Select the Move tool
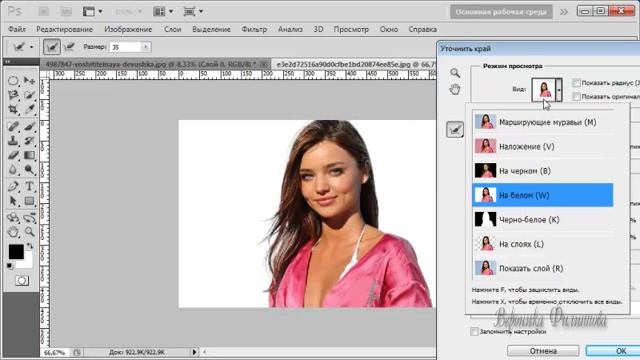Screen dimensions: 640x360 click(29, 80)
